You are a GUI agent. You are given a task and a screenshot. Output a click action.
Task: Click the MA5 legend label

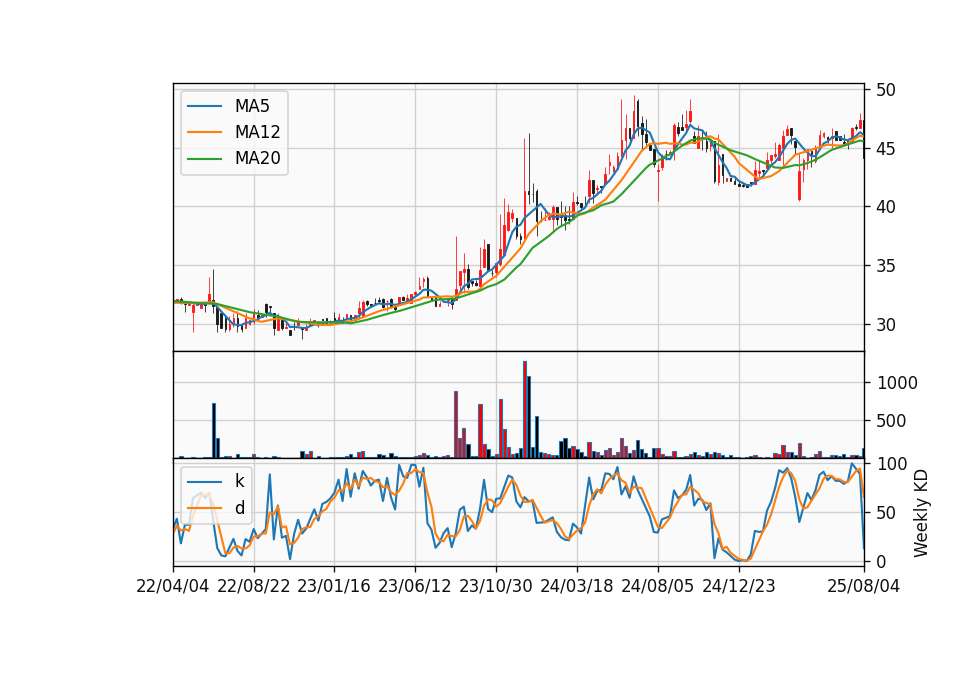coord(252,106)
